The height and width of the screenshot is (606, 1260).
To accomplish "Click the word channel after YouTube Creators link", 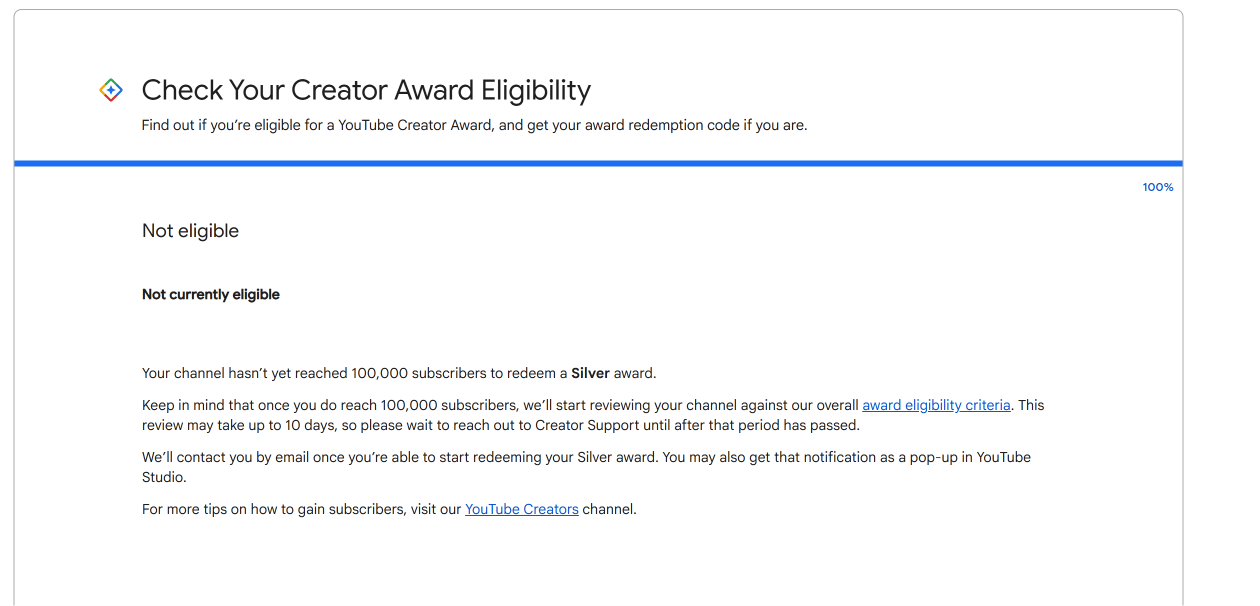I will coord(609,509).
